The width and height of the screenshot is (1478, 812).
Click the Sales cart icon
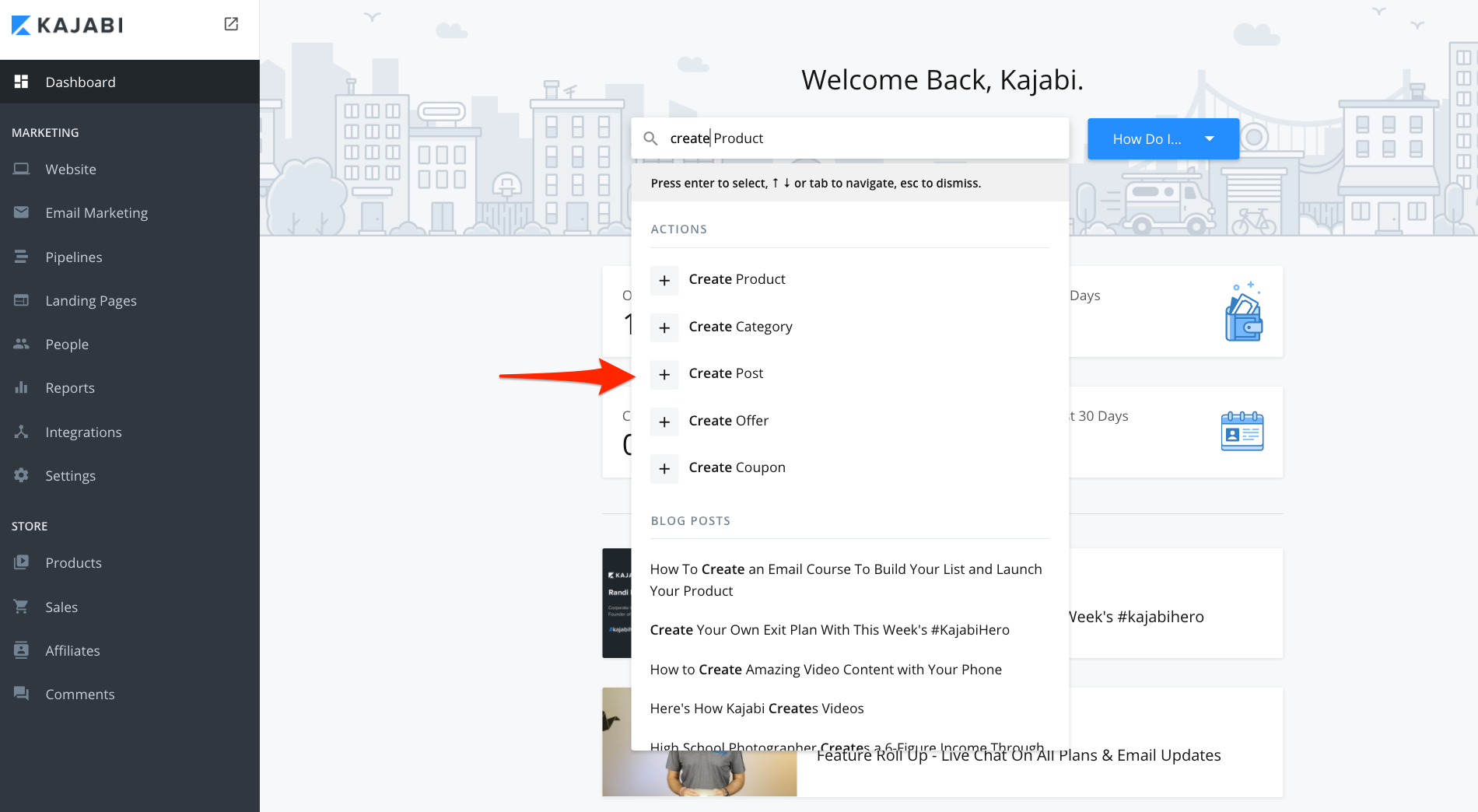click(21, 607)
